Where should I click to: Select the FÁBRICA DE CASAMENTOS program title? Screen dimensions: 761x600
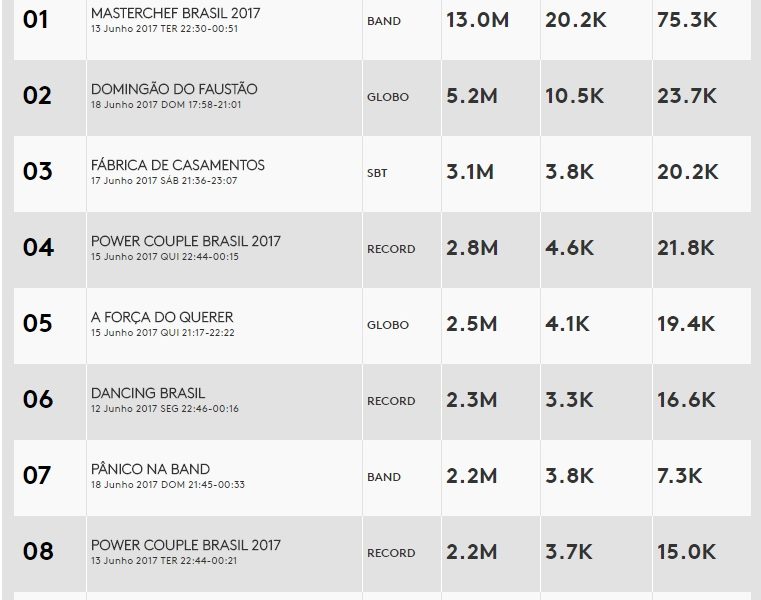(177, 165)
